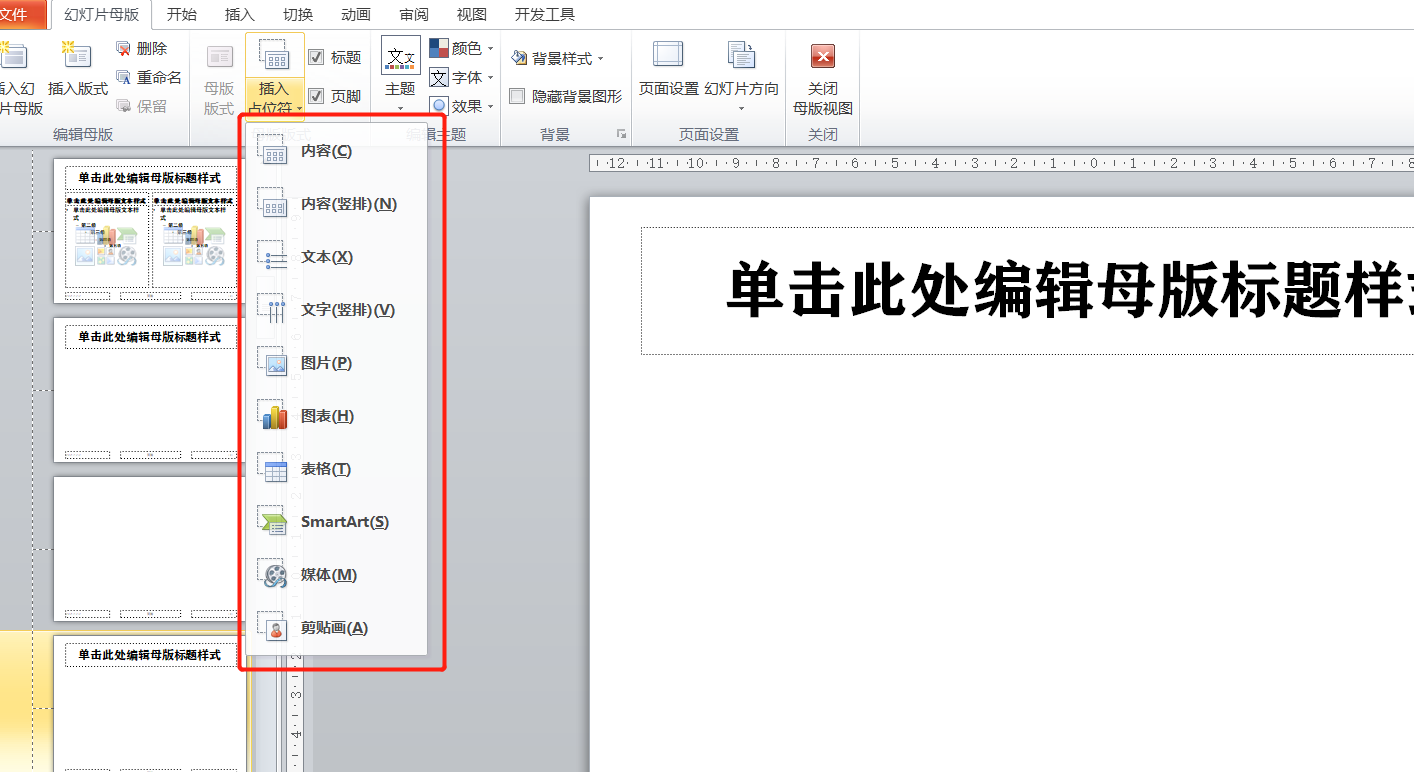Toggle the 标题 checkbox

316,58
